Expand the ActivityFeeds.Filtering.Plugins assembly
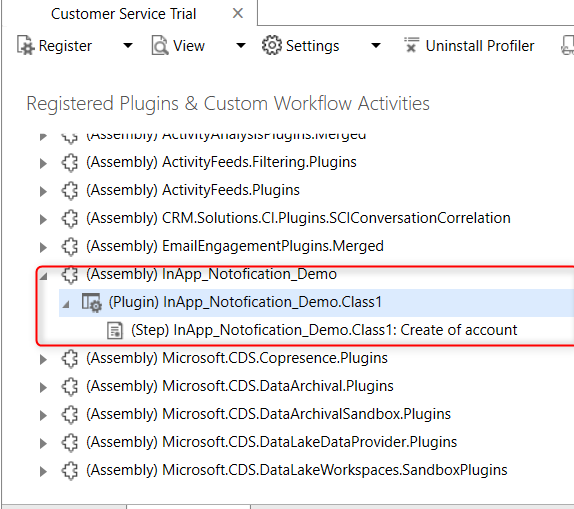This screenshot has width=574, height=509. [x=43, y=163]
